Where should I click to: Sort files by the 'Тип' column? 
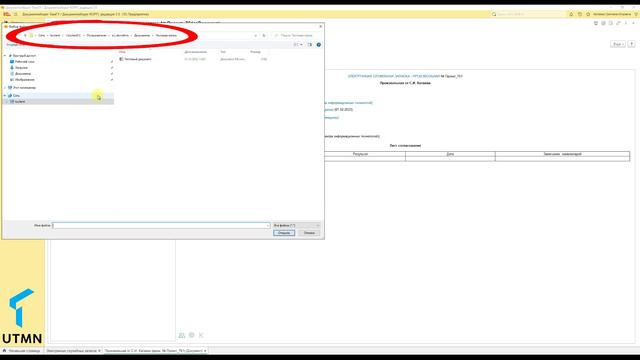(223, 52)
